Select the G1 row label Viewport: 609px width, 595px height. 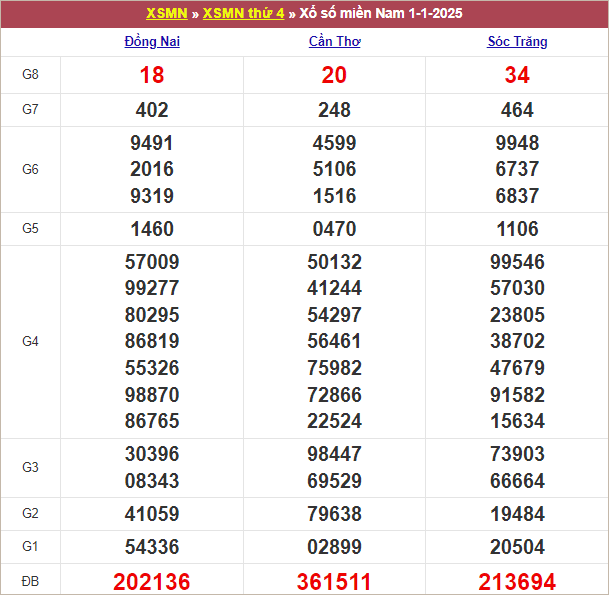coord(30,546)
